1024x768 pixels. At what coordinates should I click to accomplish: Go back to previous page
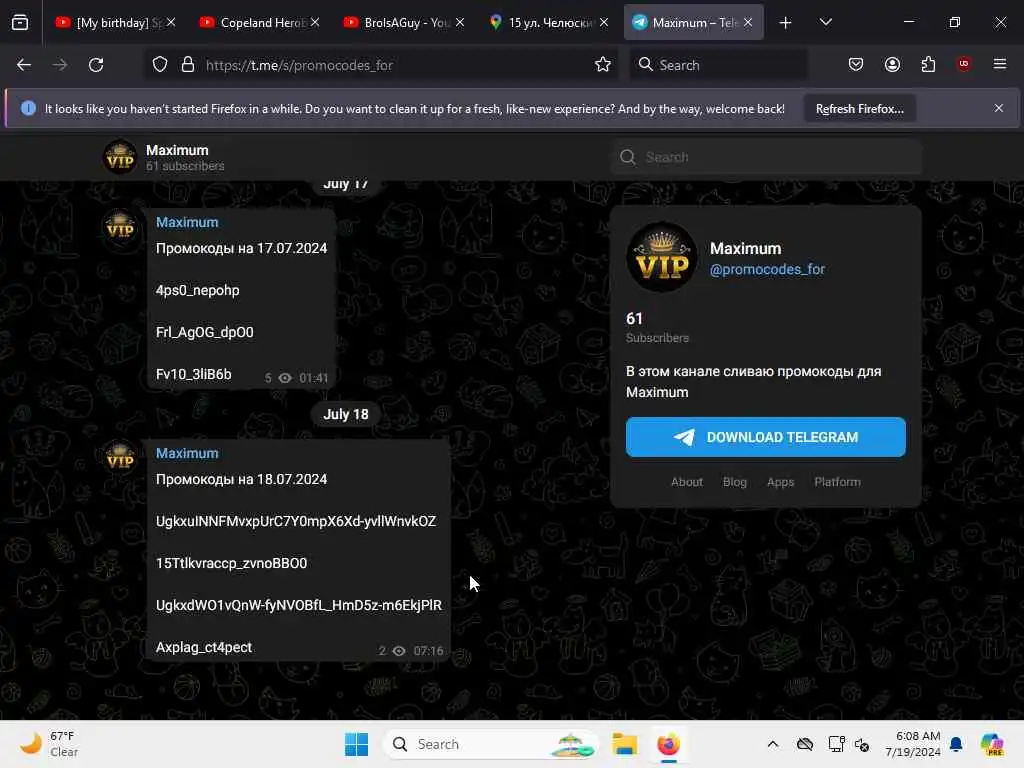tap(24, 65)
